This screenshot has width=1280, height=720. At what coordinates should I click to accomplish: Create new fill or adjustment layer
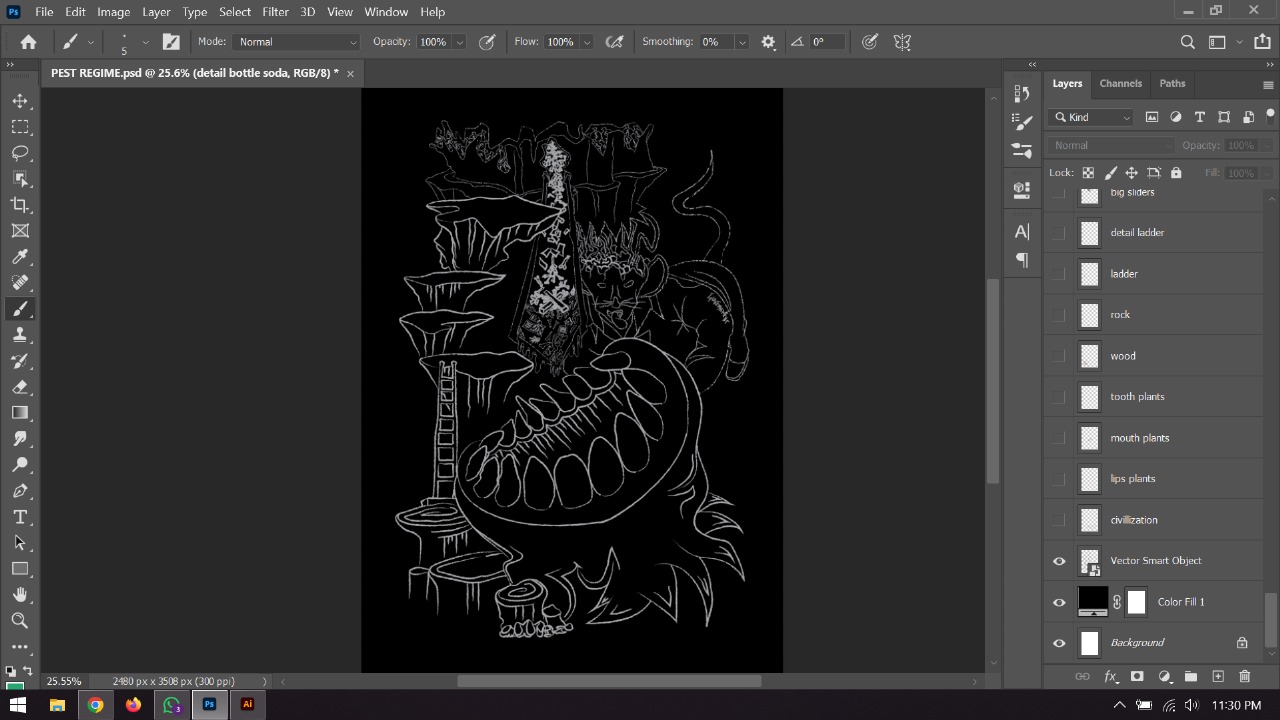point(1164,677)
